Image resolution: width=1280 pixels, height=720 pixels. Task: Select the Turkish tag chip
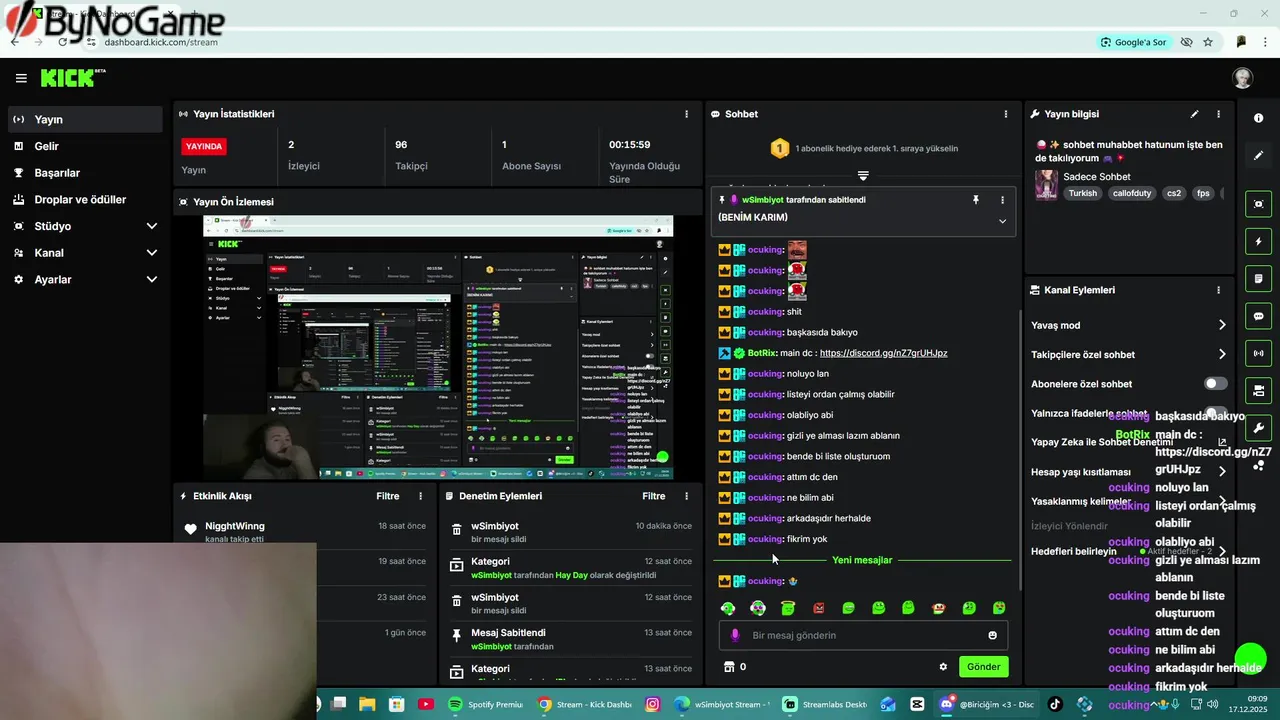click(x=1082, y=193)
